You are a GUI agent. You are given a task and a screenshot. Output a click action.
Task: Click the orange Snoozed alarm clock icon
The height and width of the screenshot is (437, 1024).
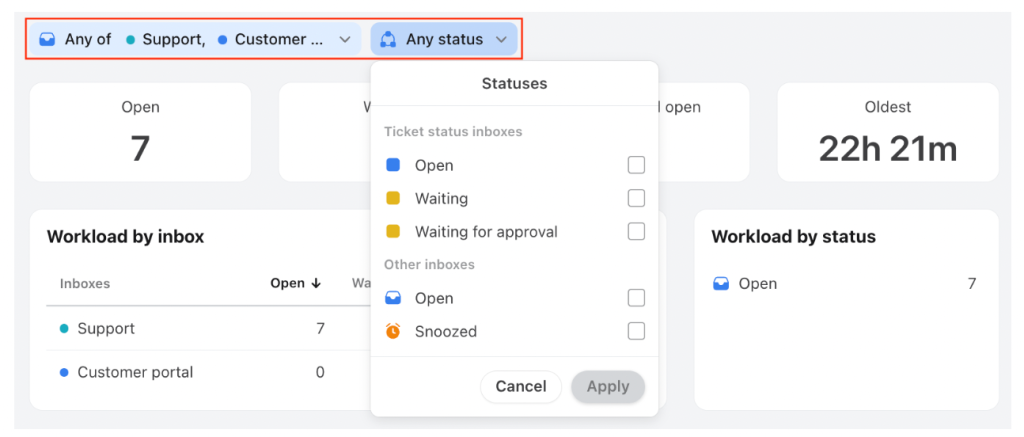tap(393, 331)
